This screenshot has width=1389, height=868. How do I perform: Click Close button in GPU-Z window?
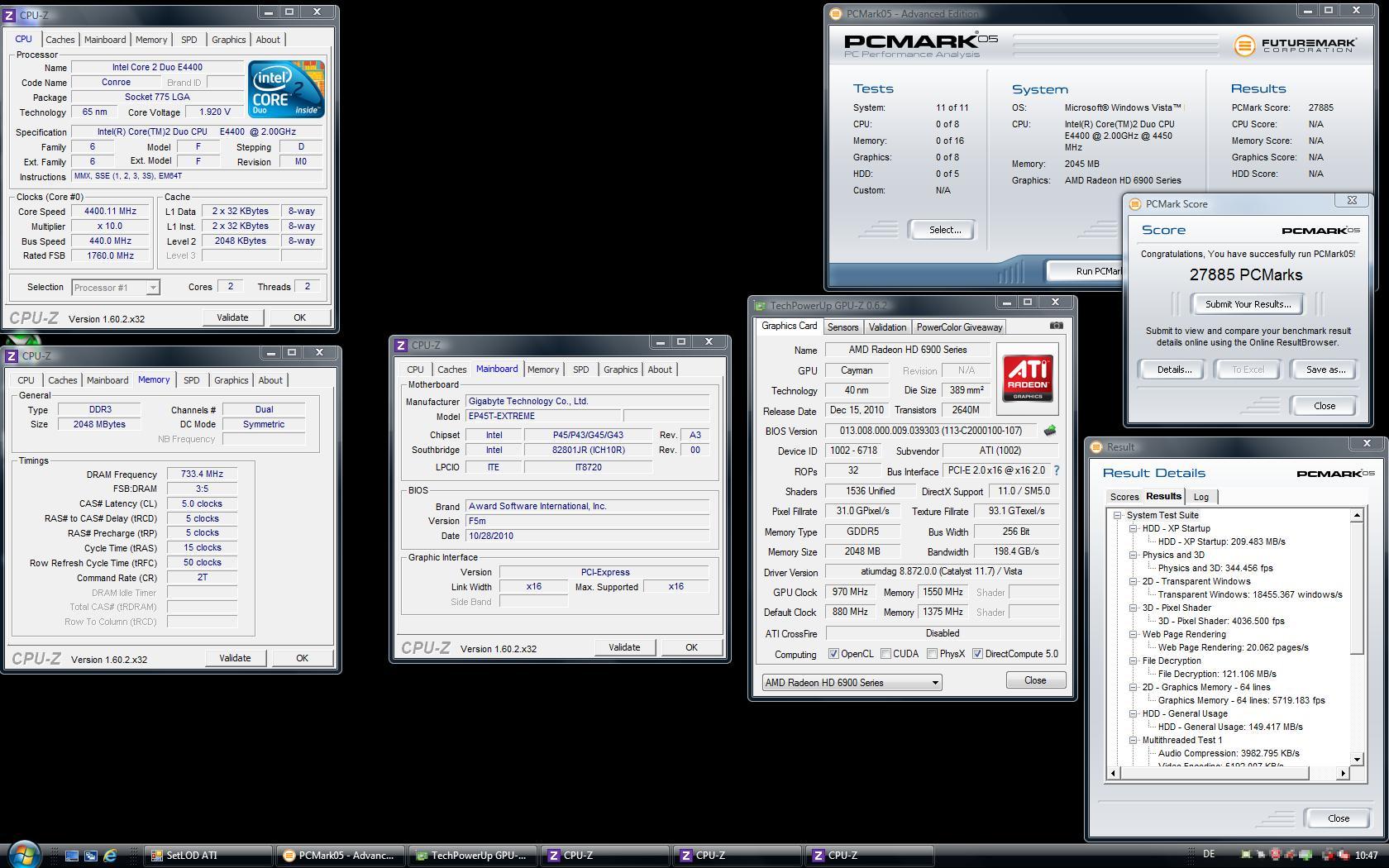tap(1035, 680)
